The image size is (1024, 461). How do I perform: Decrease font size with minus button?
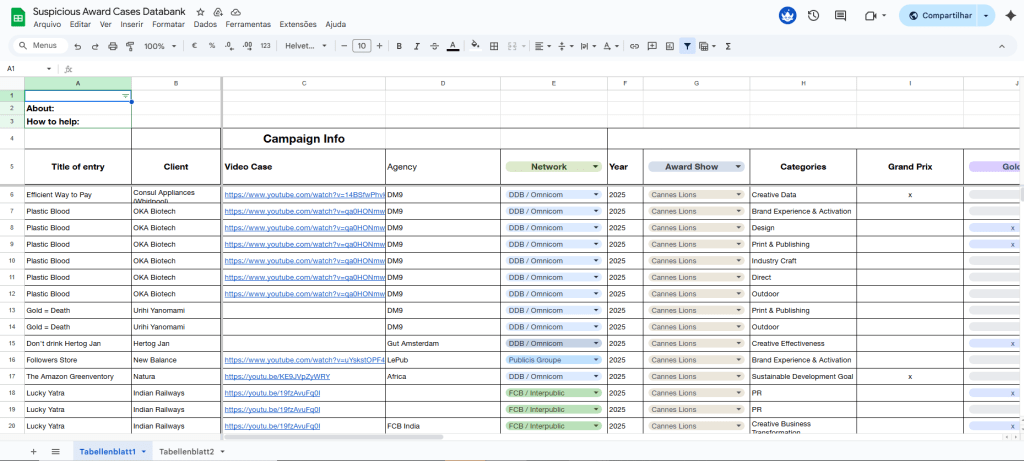coord(344,46)
